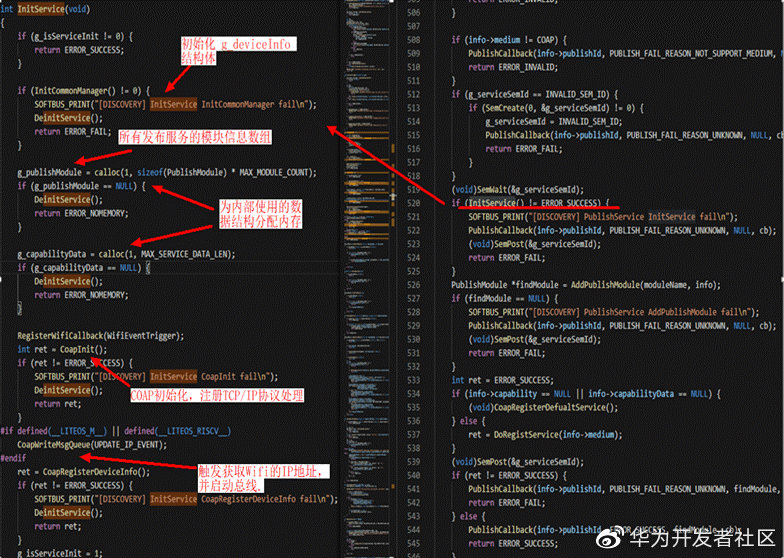Click the 'ret = CoapRegisterDeviceInfo();' line
This screenshot has width=784, height=558.
tap(84, 472)
